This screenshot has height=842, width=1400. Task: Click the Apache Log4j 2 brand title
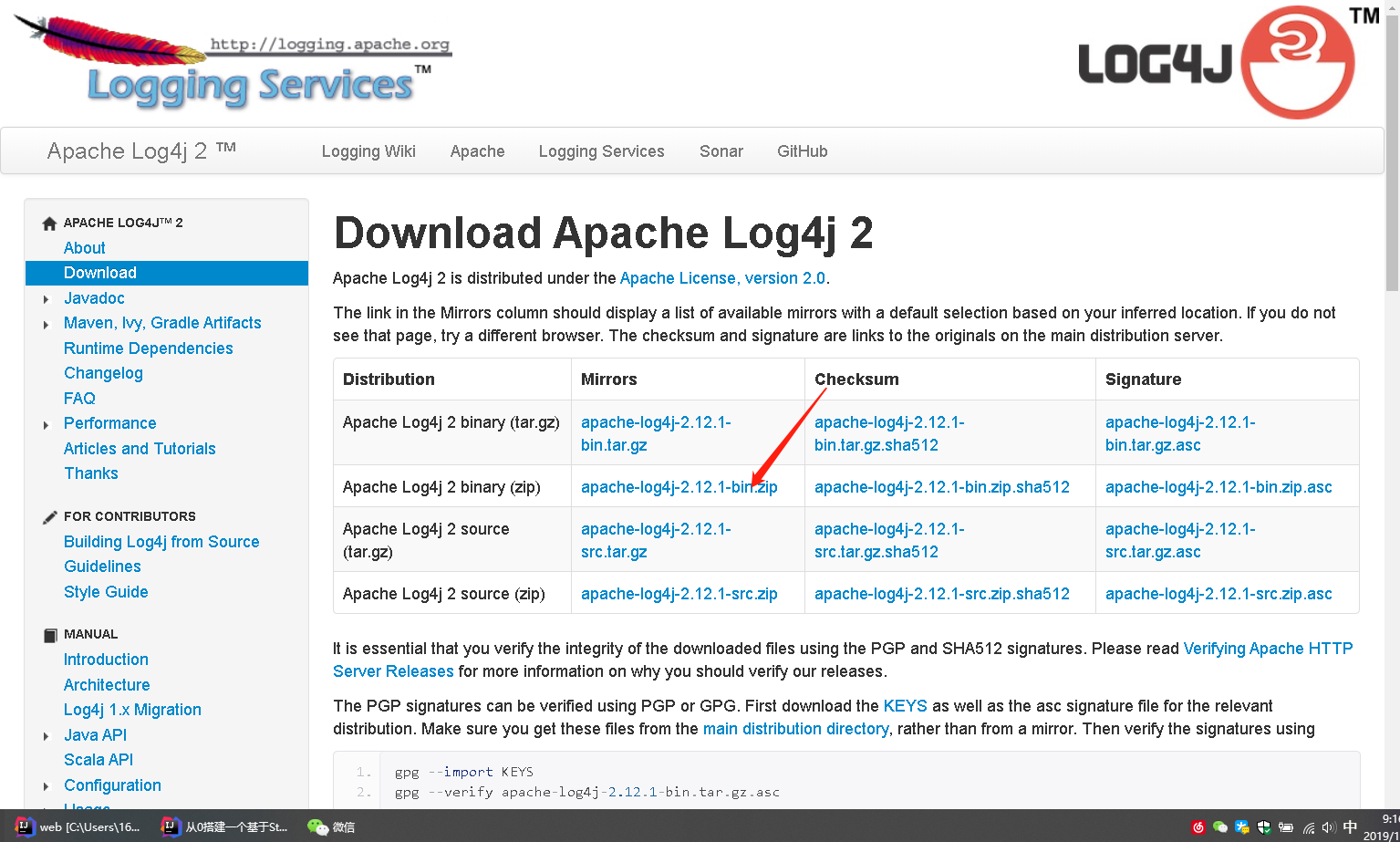point(141,151)
